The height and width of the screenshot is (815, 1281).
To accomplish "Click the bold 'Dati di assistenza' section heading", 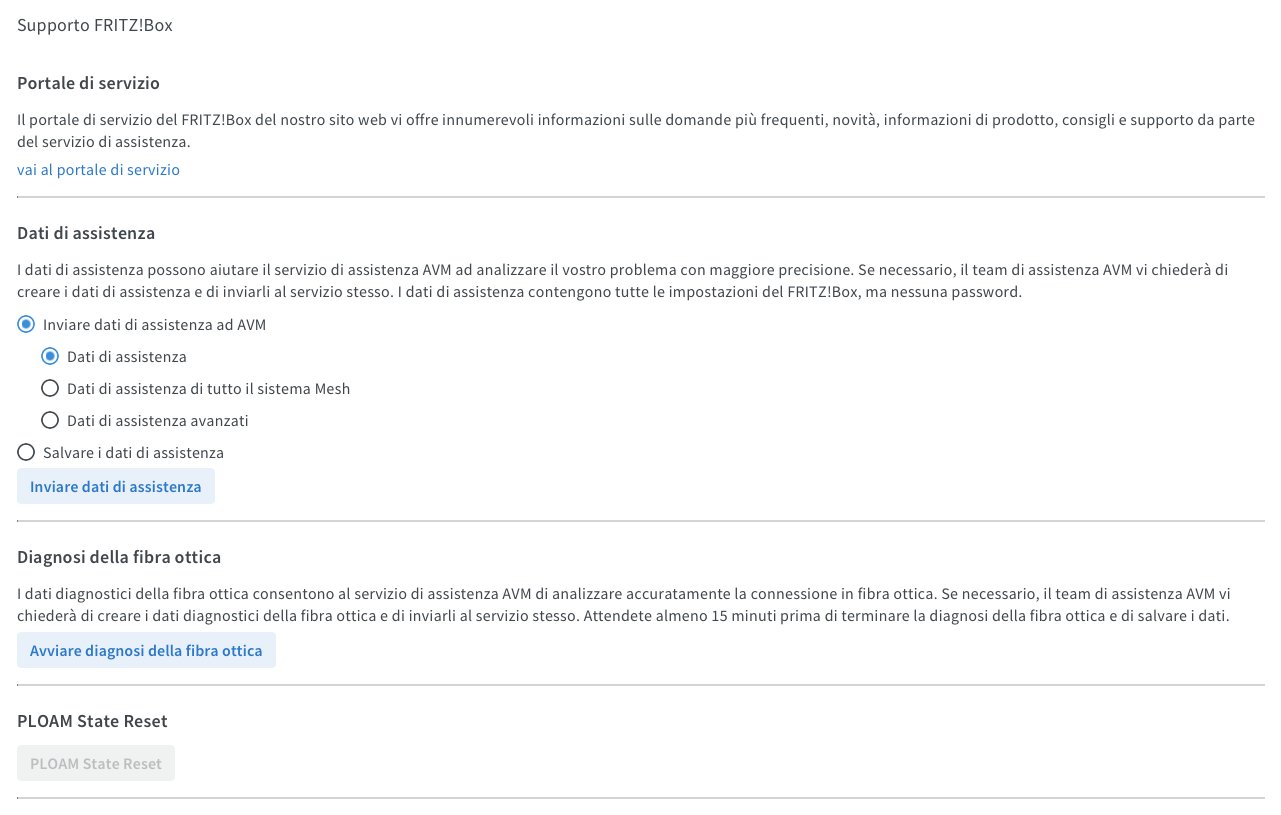I will coord(86,234).
